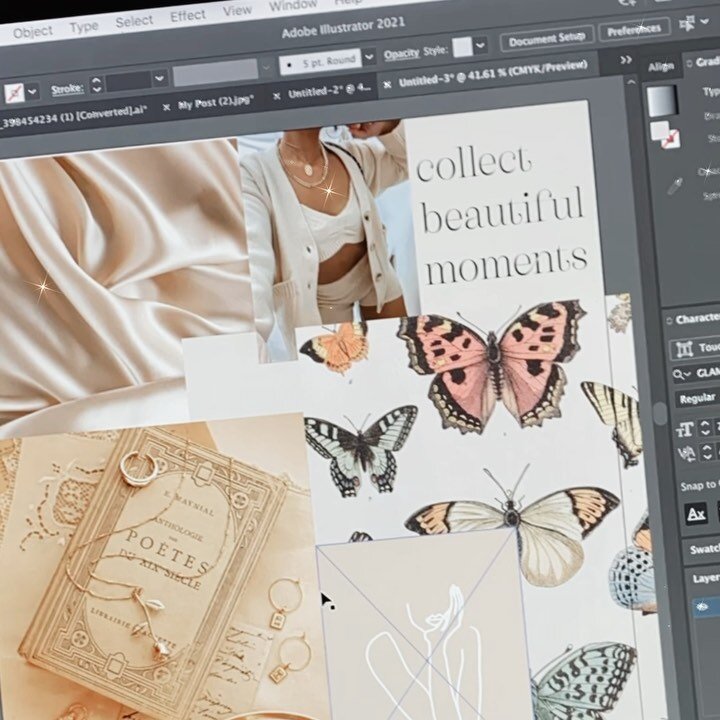Select the pink butterfly illustration
The image size is (720, 720).
coord(492,364)
